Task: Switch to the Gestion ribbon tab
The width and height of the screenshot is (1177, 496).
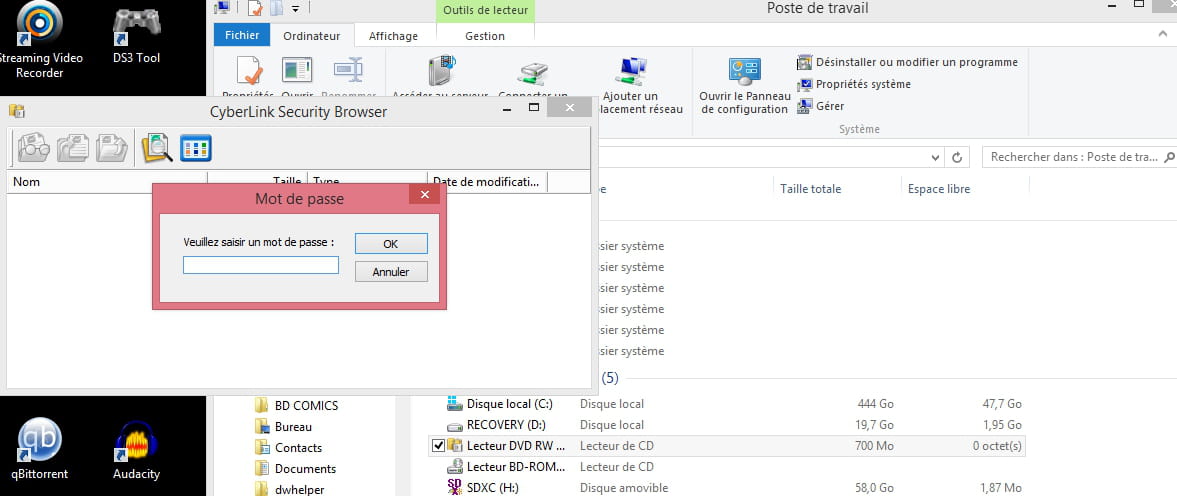Action: click(x=485, y=35)
